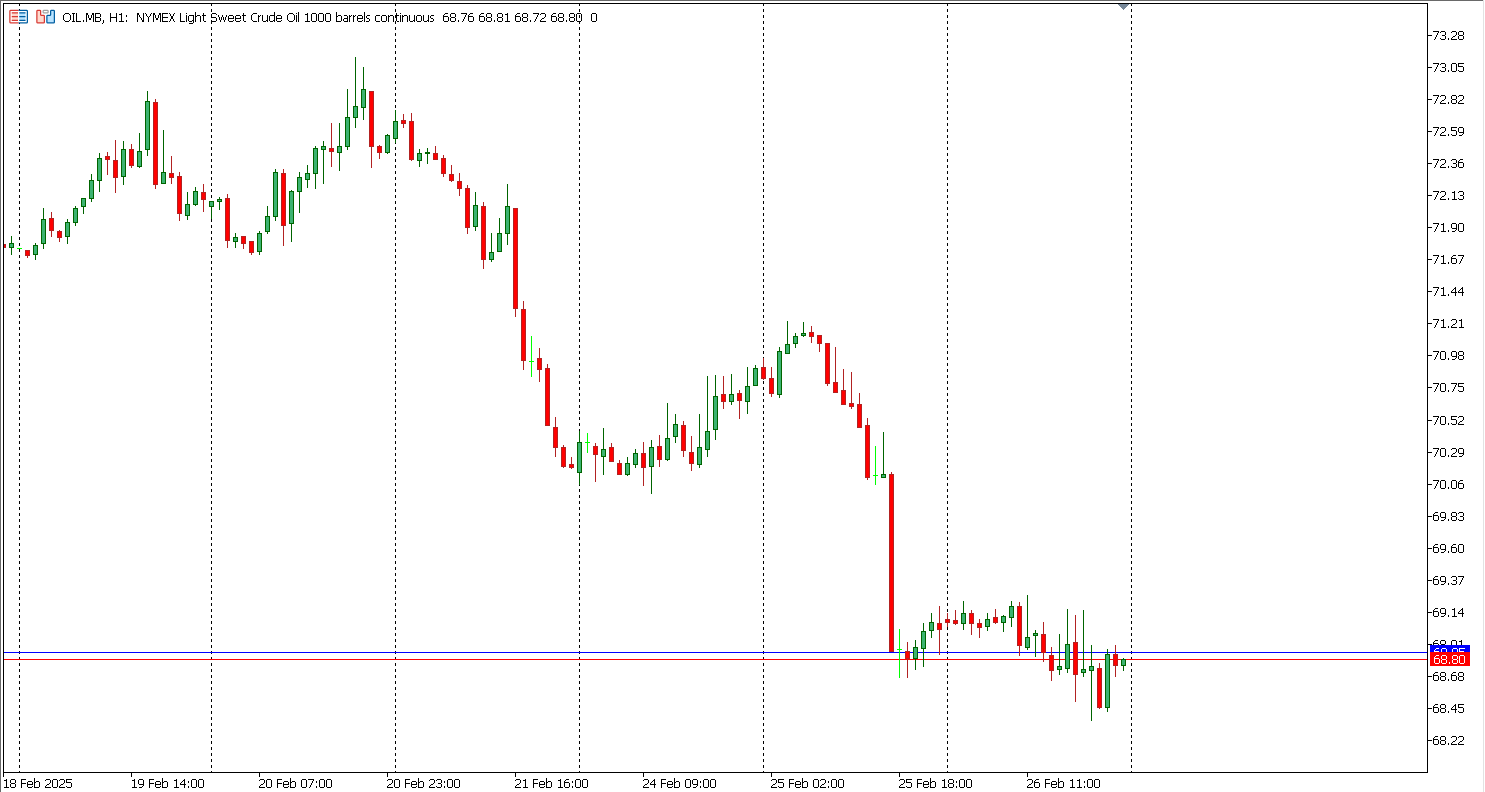Select the red 68.80 bid price tag

[x=1448, y=660]
